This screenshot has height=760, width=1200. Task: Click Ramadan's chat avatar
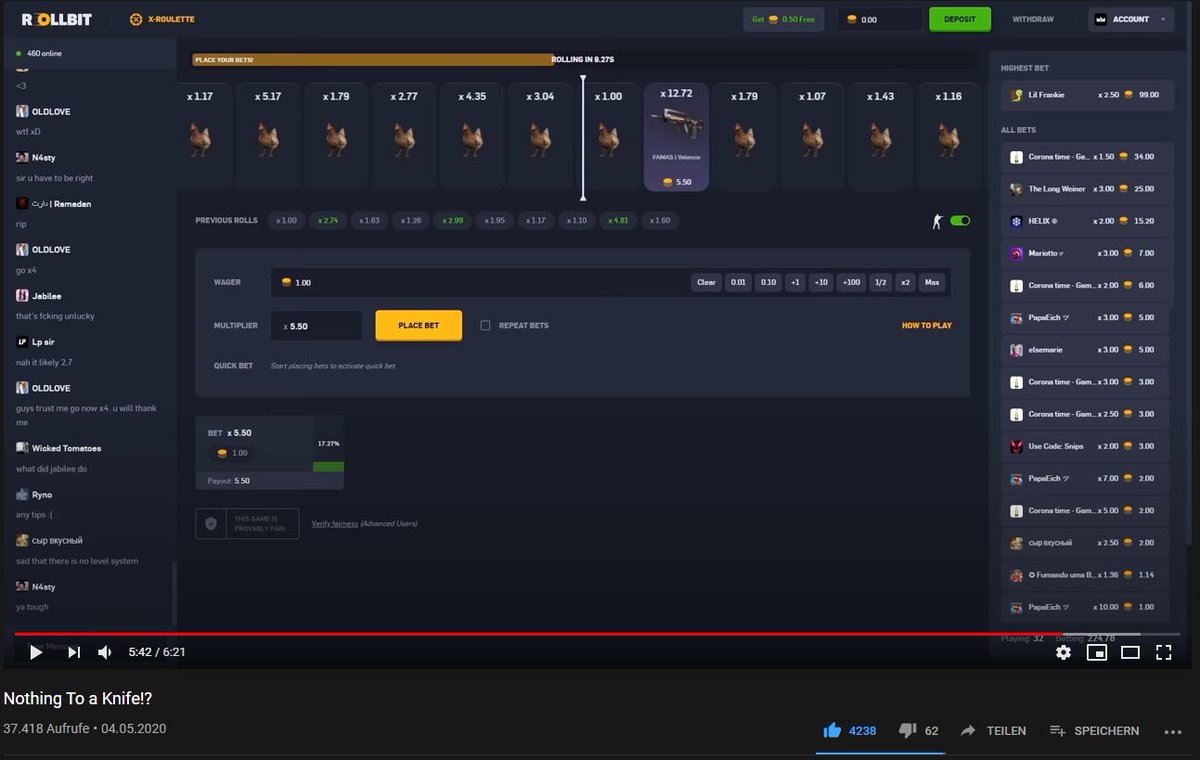[x=22, y=203]
